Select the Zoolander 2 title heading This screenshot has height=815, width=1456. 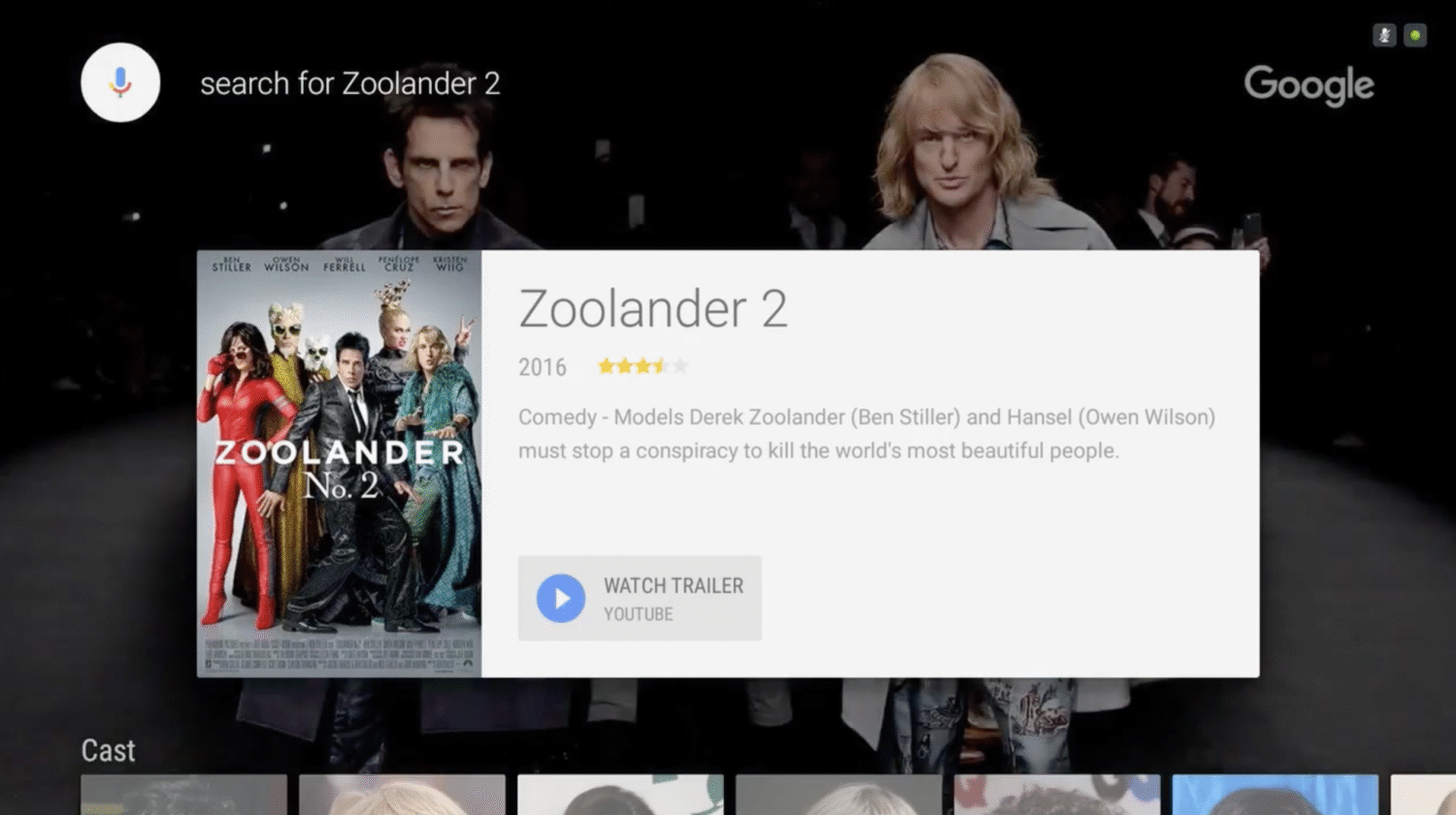[652, 309]
